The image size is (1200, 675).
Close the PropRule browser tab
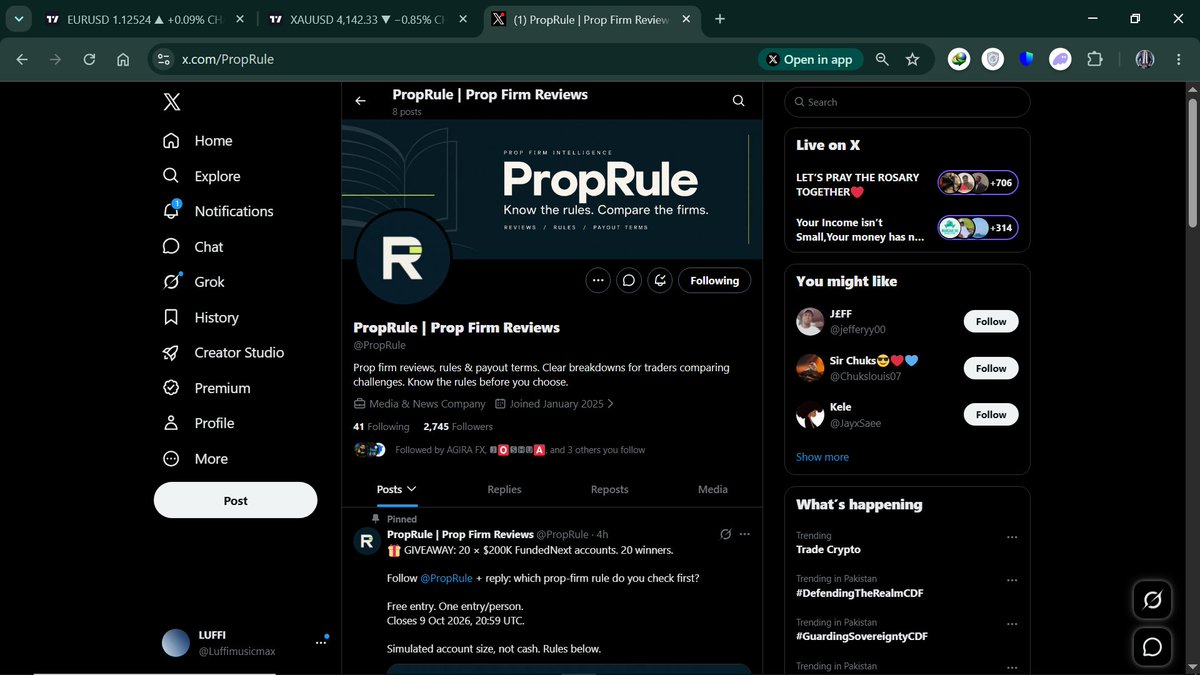coord(685,19)
